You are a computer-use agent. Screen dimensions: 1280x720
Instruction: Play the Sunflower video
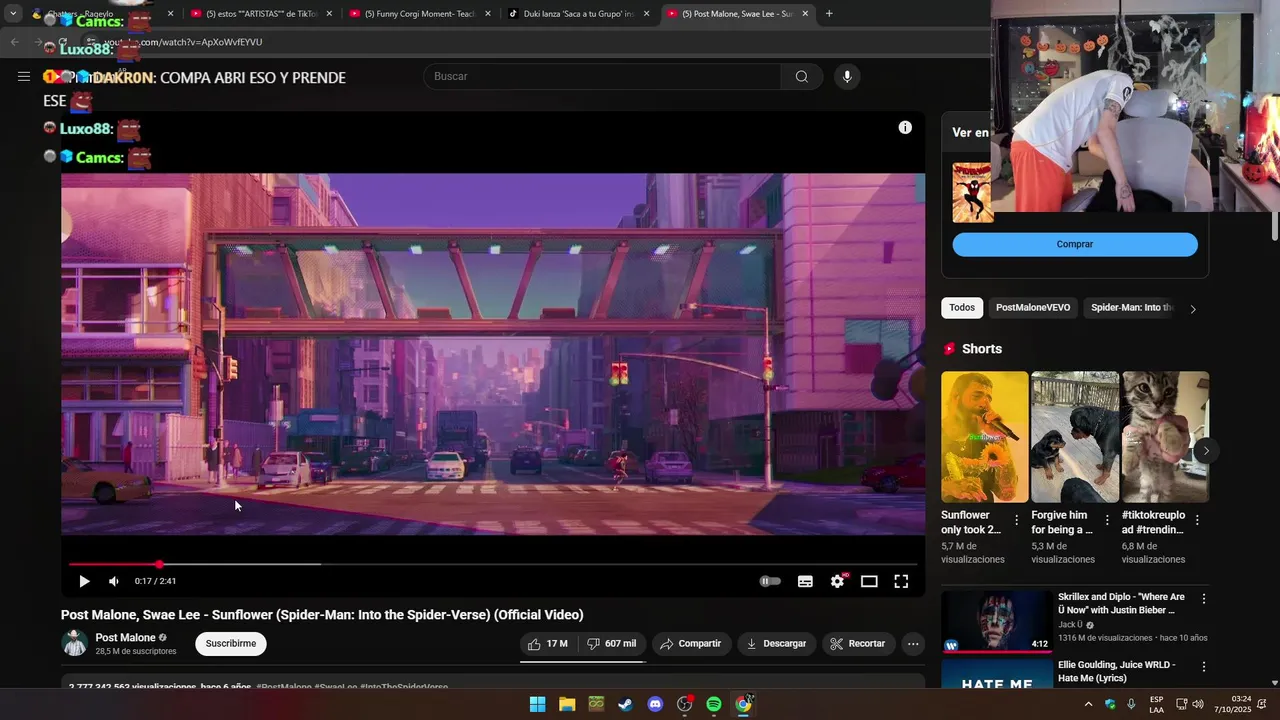coord(84,581)
